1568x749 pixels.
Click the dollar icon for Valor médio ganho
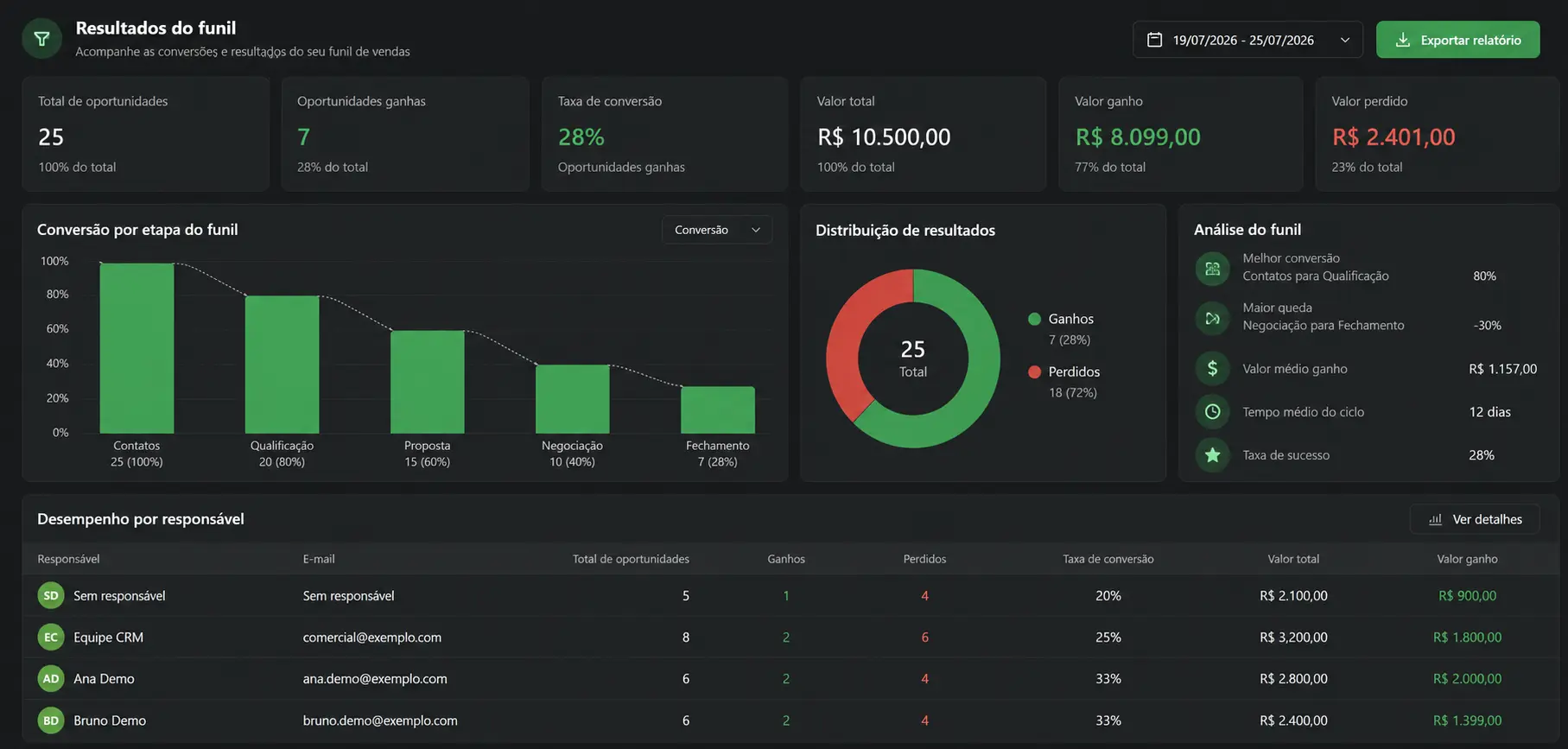[x=1213, y=369]
